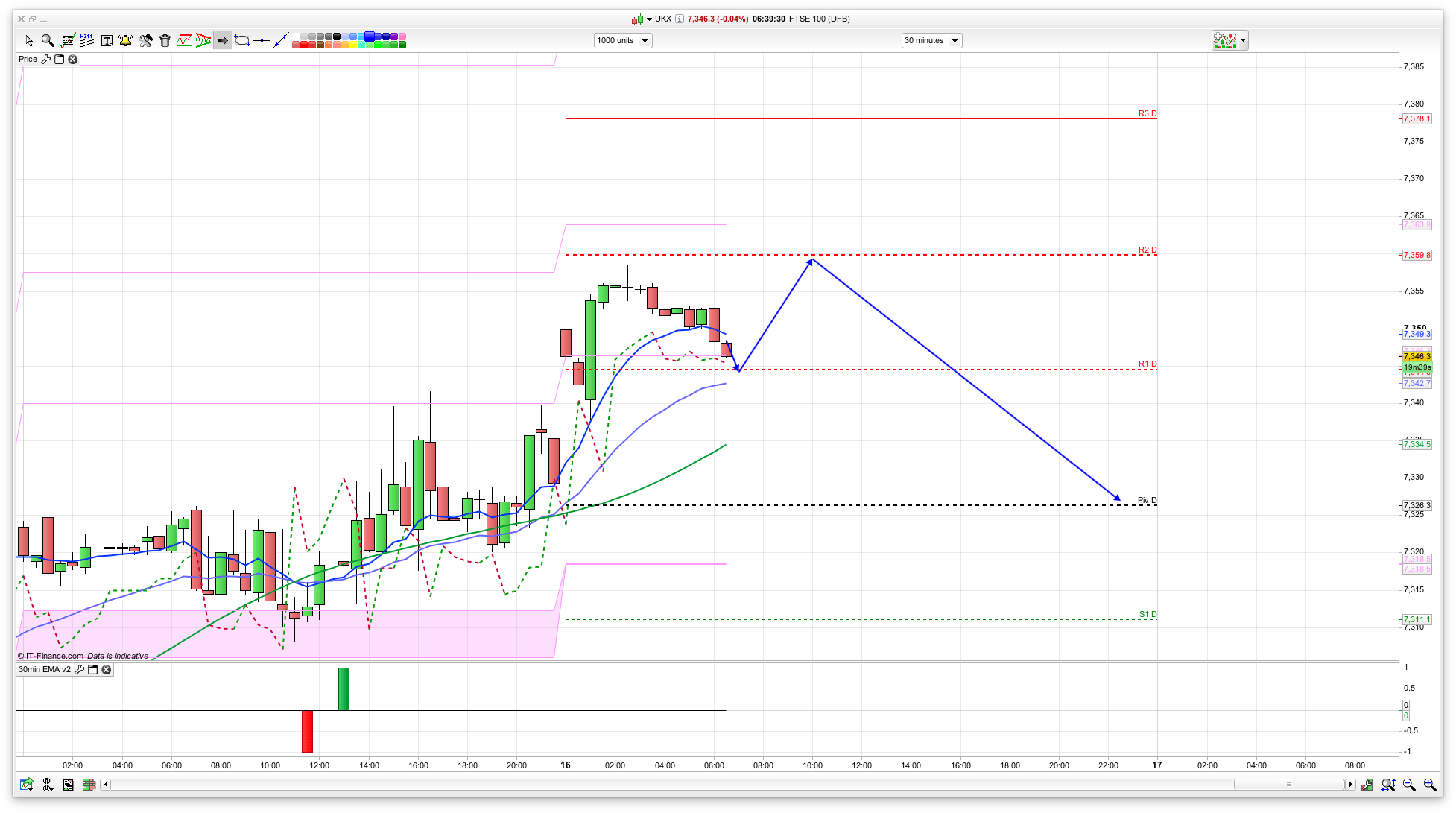Open the 30 minutes timeframe dropdown

[x=931, y=40]
